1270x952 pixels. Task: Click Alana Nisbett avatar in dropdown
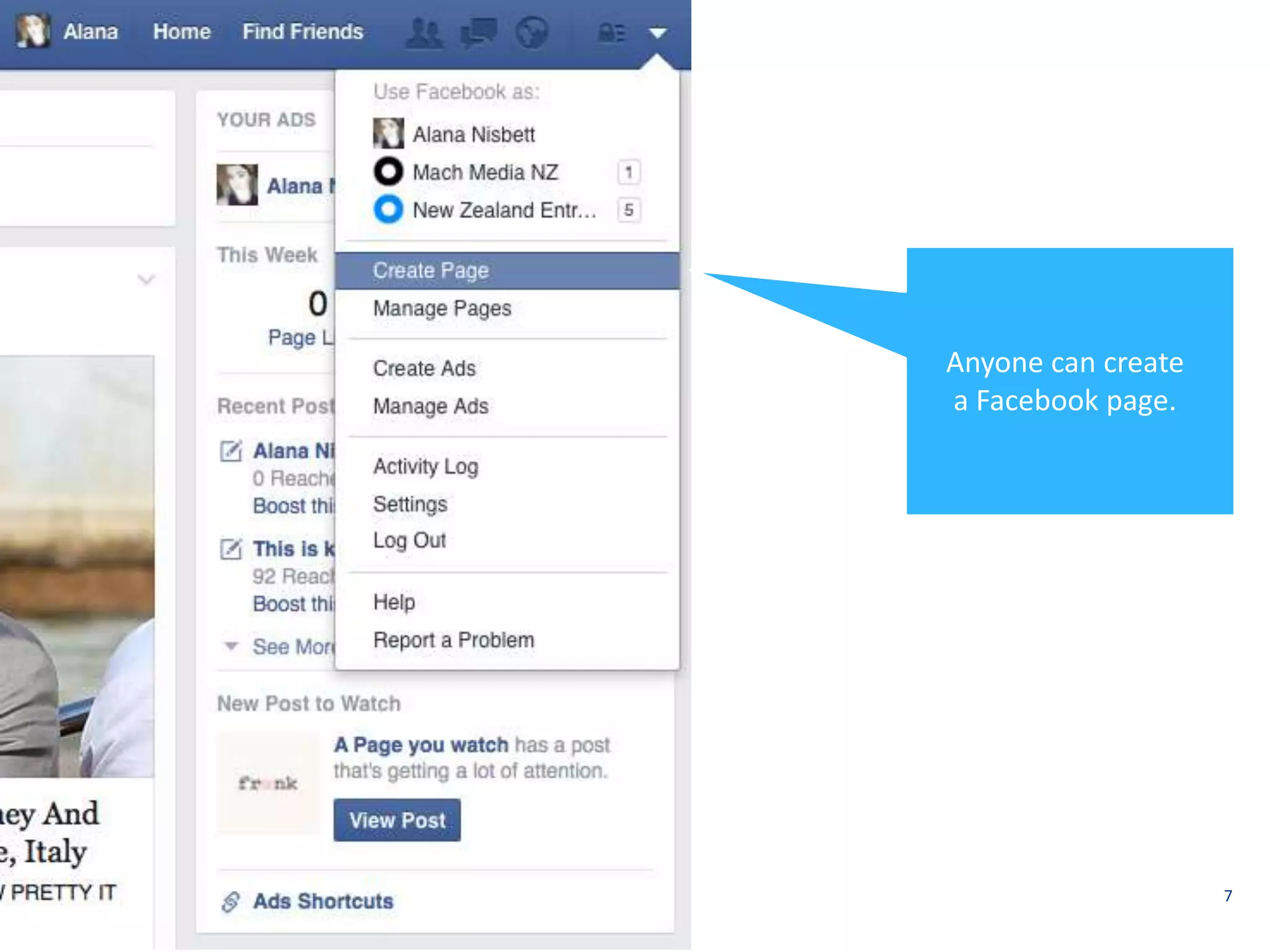coord(388,133)
